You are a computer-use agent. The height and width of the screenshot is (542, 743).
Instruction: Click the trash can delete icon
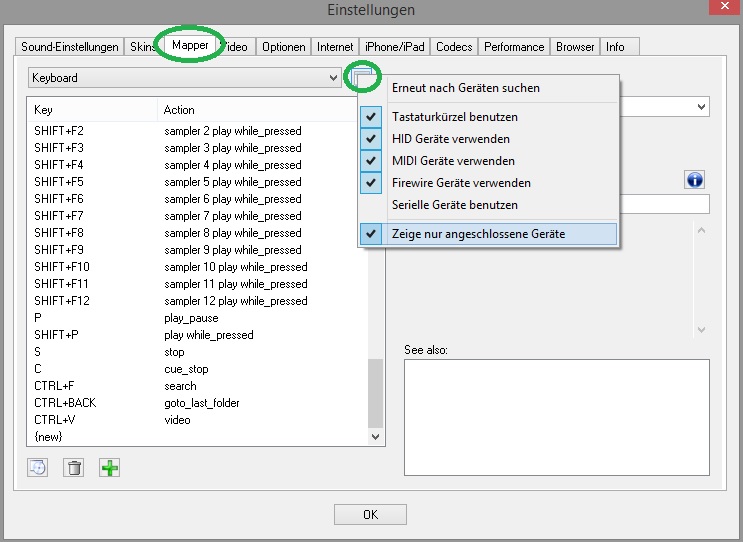coord(73,467)
